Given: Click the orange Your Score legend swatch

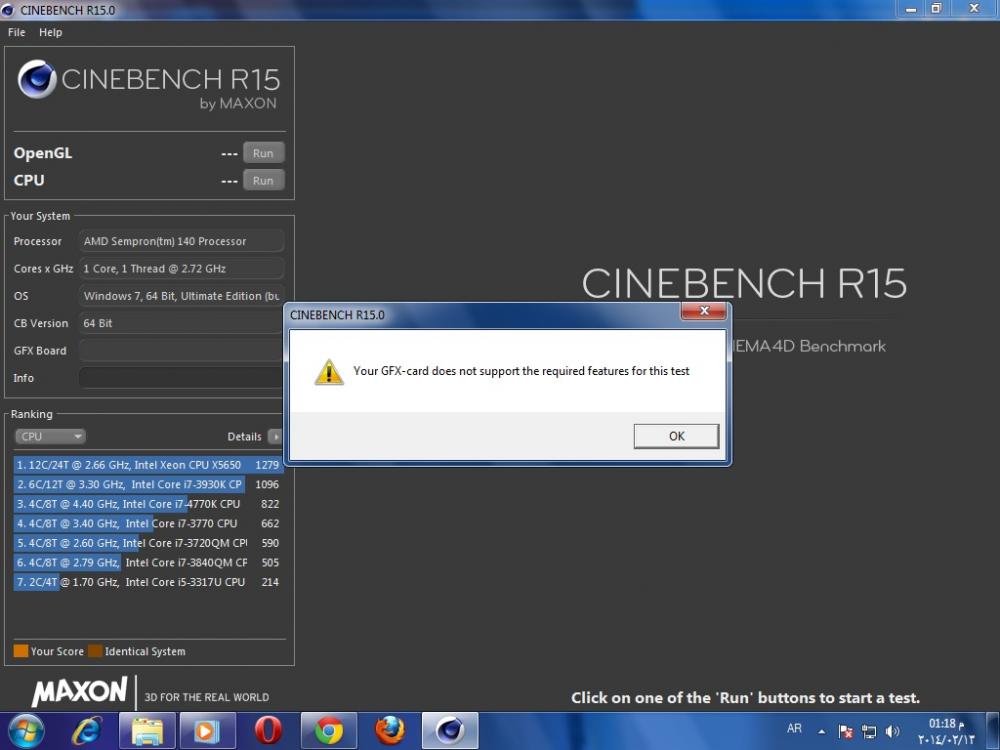Looking at the screenshot, I should pyautogui.click(x=21, y=651).
